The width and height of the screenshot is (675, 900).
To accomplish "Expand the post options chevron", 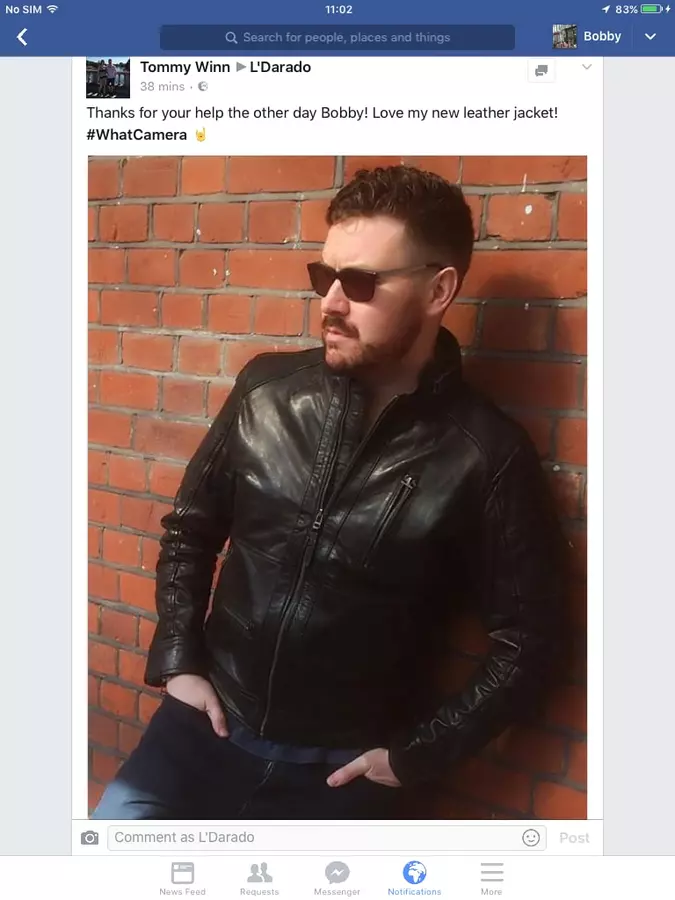I will click(587, 67).
